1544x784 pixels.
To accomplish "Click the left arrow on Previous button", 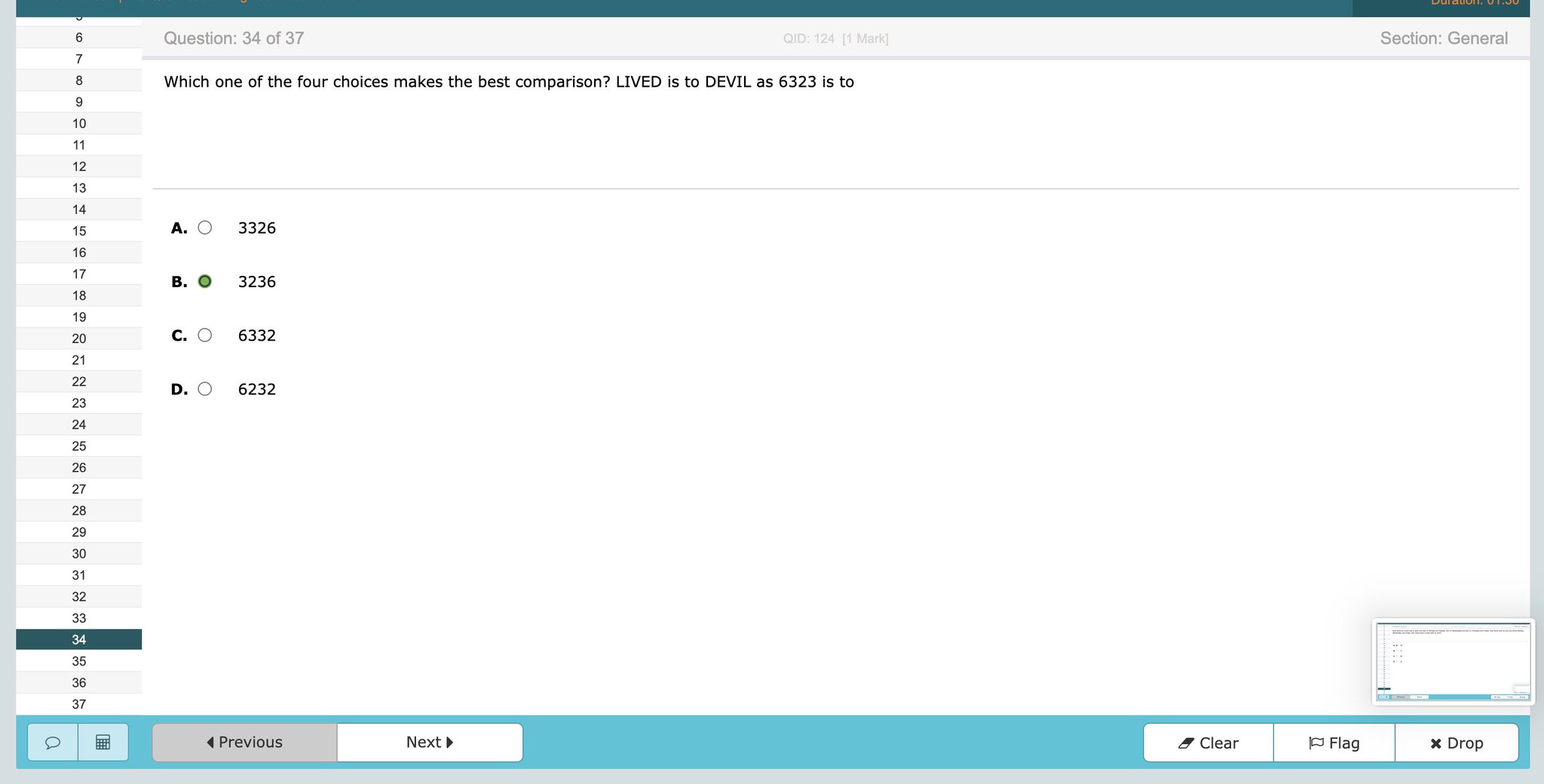I will point(210,742).
